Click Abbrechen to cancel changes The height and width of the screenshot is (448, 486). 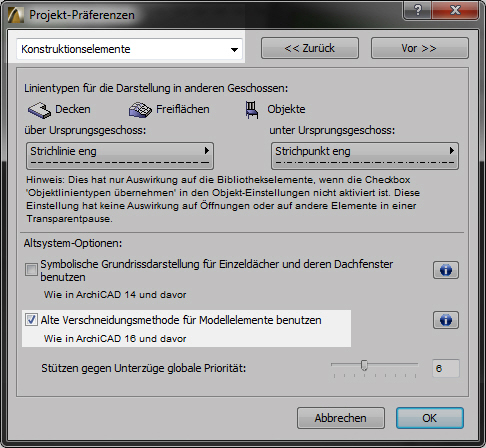click(x=341, y=418)
